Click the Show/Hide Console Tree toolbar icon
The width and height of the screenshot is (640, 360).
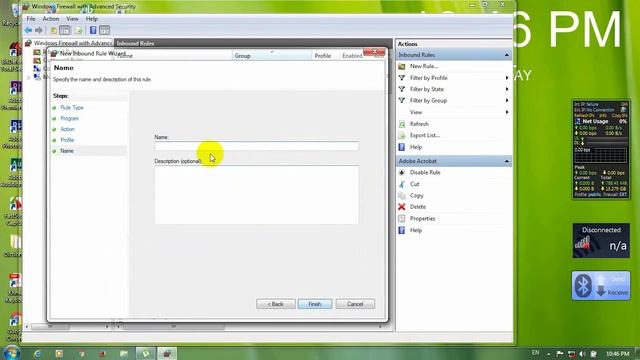pyautogui.click(x=64, y=30)
